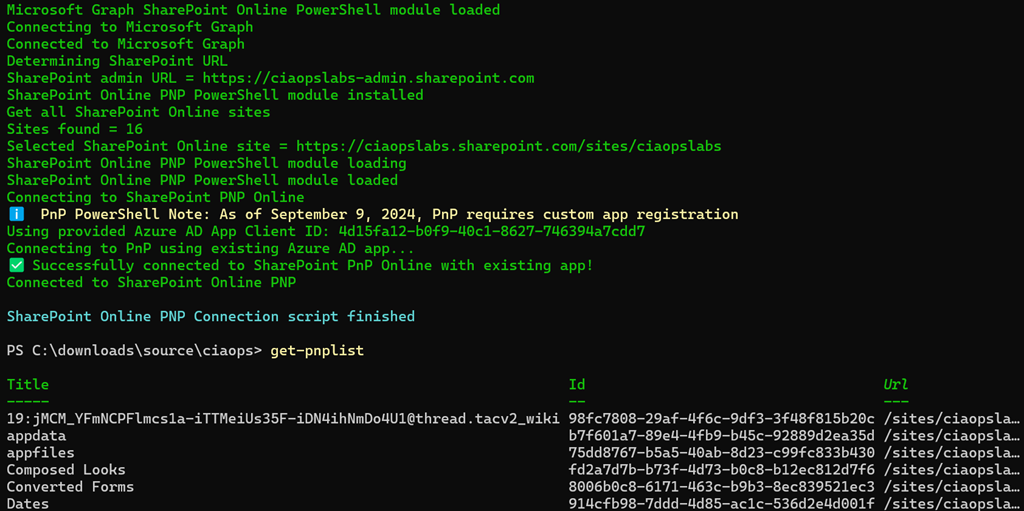
Task: Click the Id starting with 98fc7808
Action: 721,419
